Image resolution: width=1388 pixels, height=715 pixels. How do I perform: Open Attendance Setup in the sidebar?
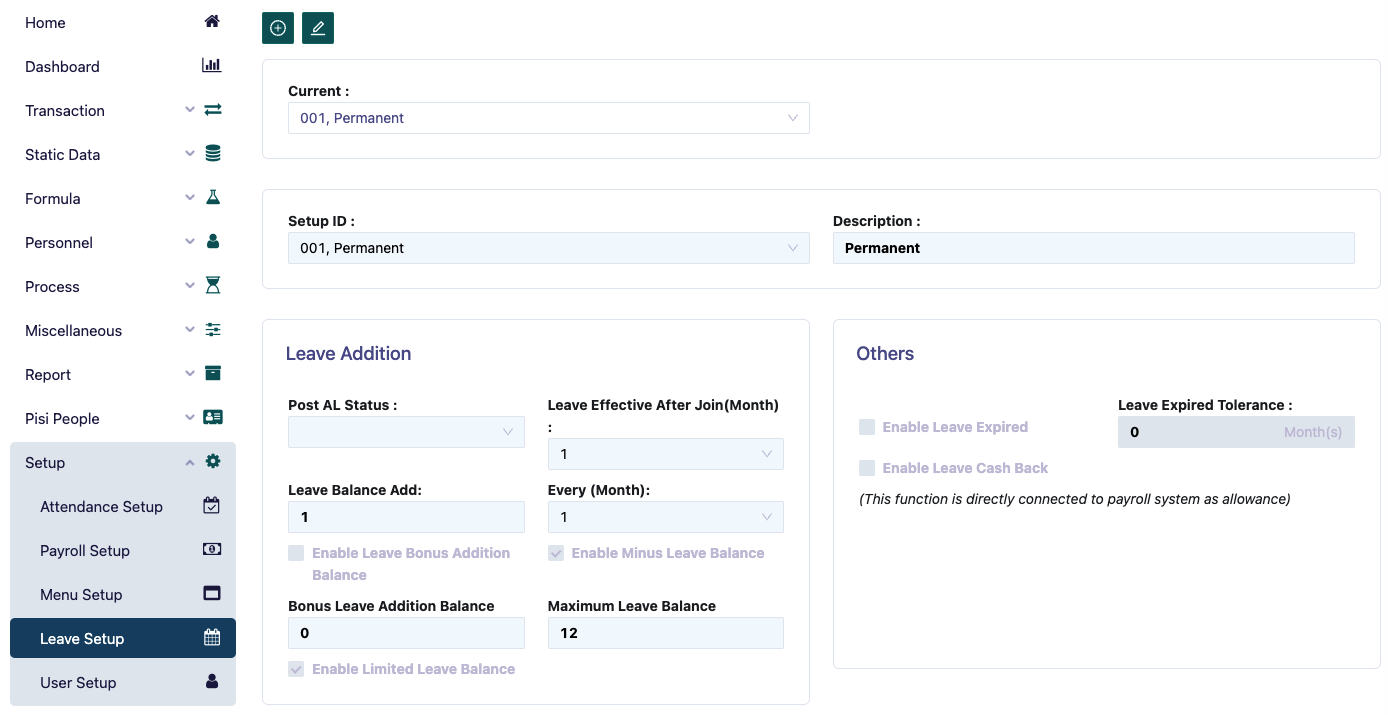point(101,507)
